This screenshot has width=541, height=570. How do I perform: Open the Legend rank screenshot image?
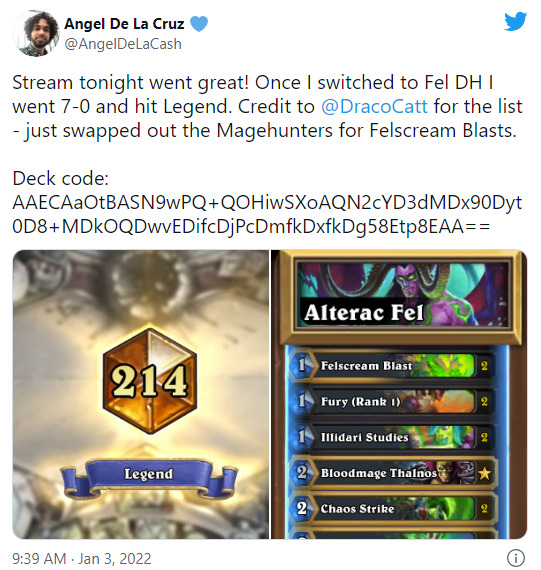pos(141,394)
